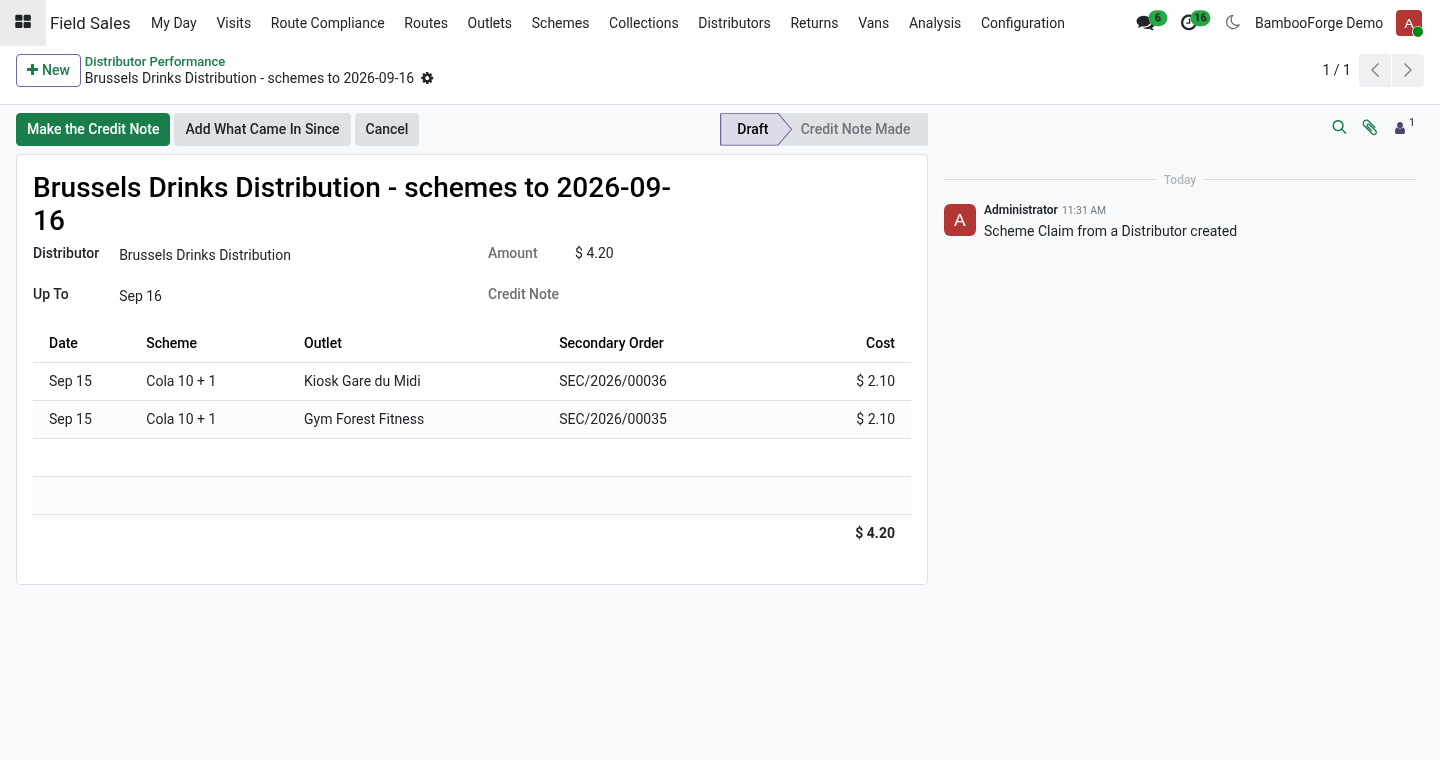Cancel the scheme claim
The height and width of the screenshot is (760, 1440).
point(387,129)
